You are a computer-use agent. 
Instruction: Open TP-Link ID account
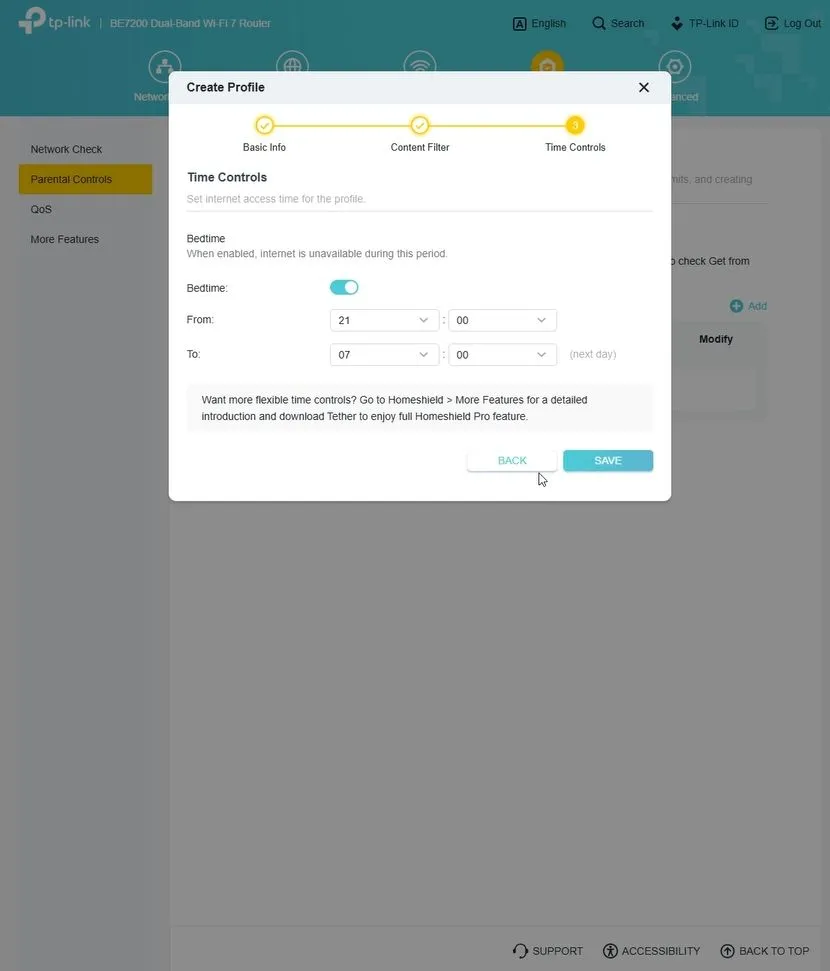coord(705,23)
